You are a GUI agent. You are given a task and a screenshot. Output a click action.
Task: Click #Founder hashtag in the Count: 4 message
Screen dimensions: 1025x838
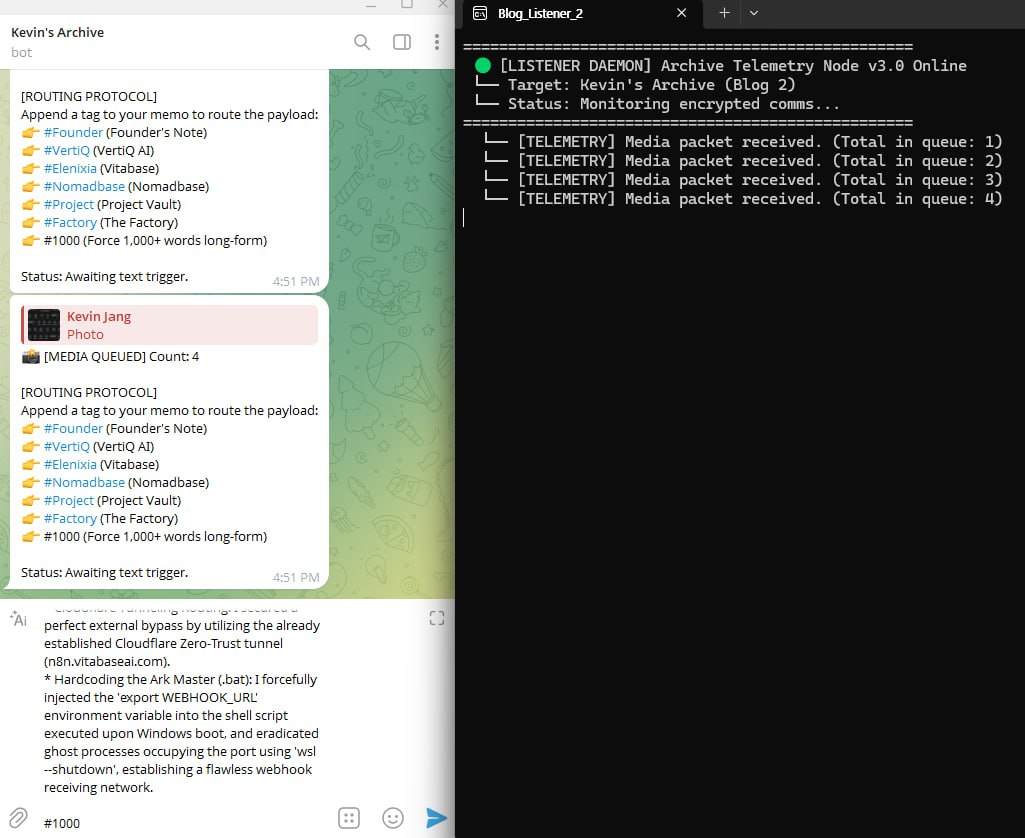[x=73, y=429]
